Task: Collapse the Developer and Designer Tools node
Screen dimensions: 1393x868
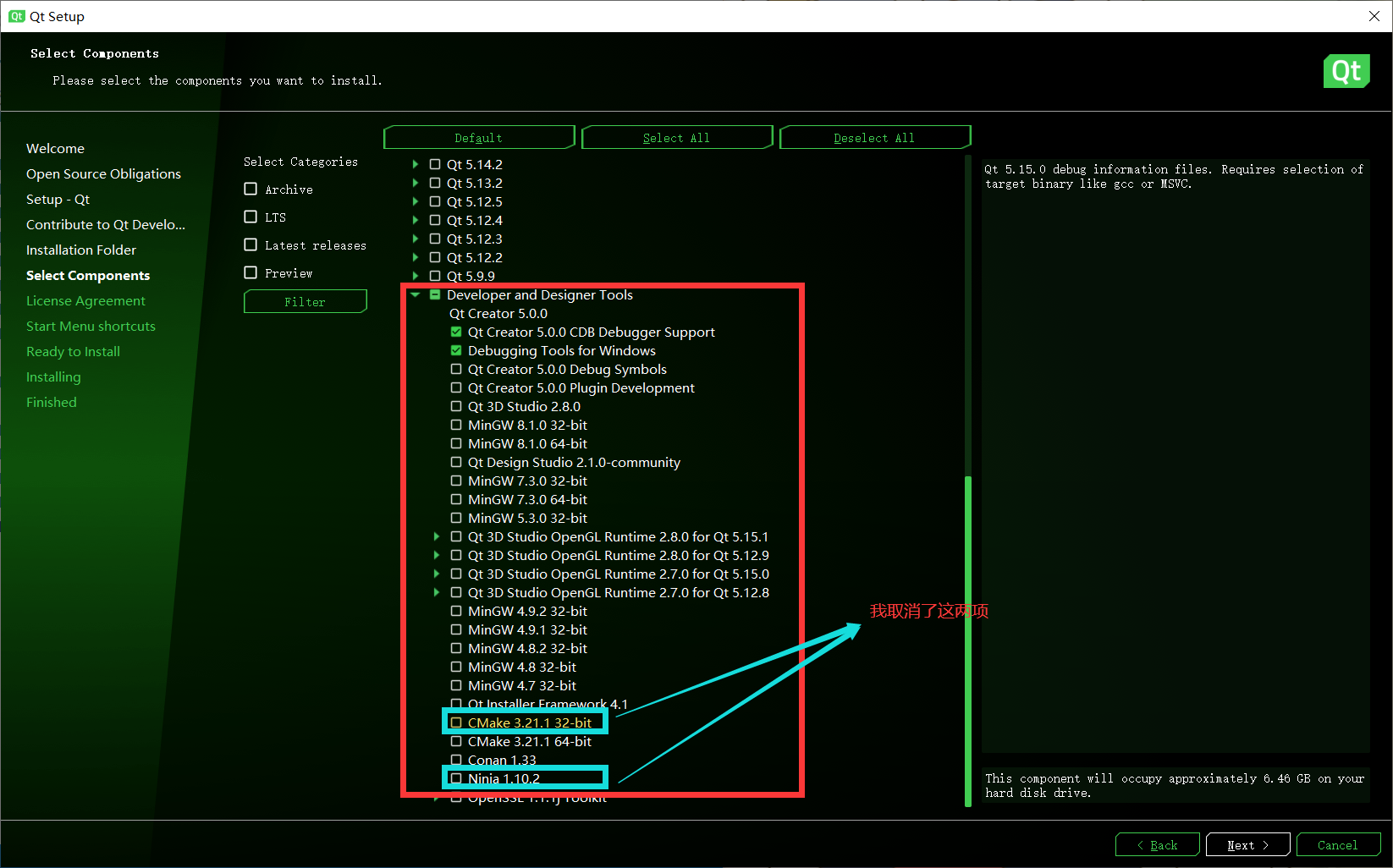Action: [415, 294]
